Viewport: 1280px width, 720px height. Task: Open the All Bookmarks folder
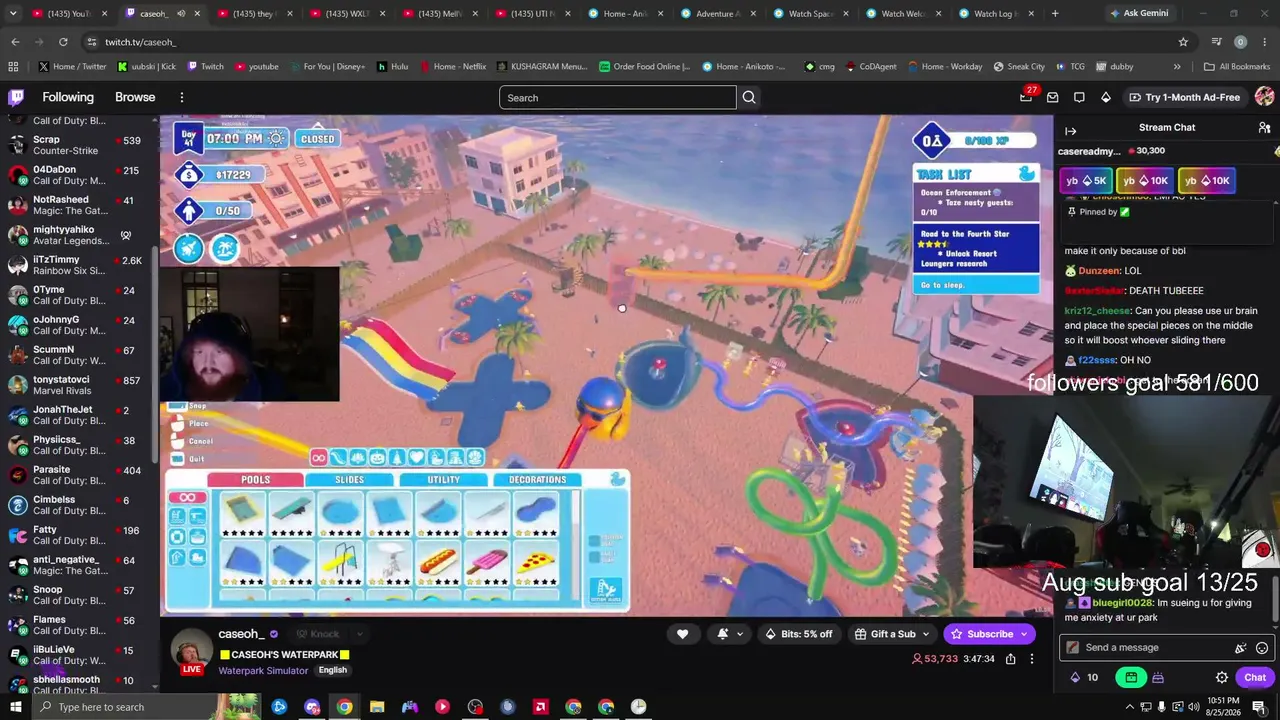(1237, 67)
